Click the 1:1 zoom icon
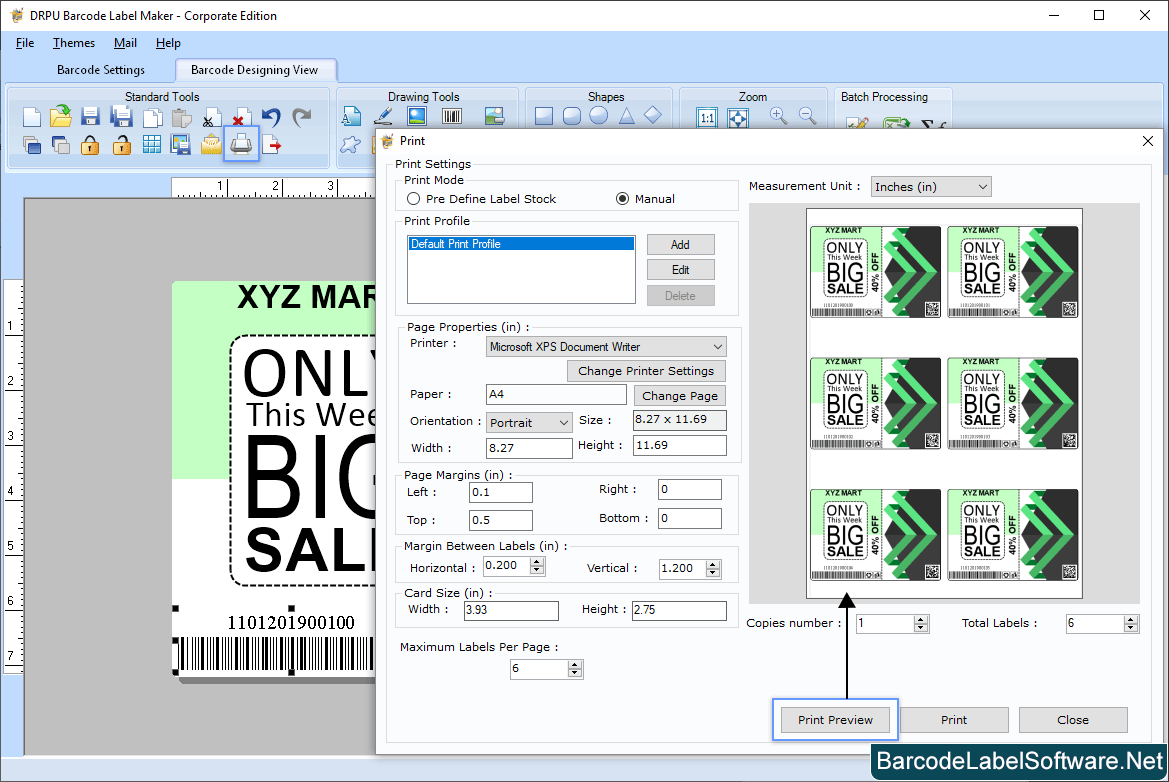The width and height of the screenshot is (1169, 782). (x=706, y=116)
